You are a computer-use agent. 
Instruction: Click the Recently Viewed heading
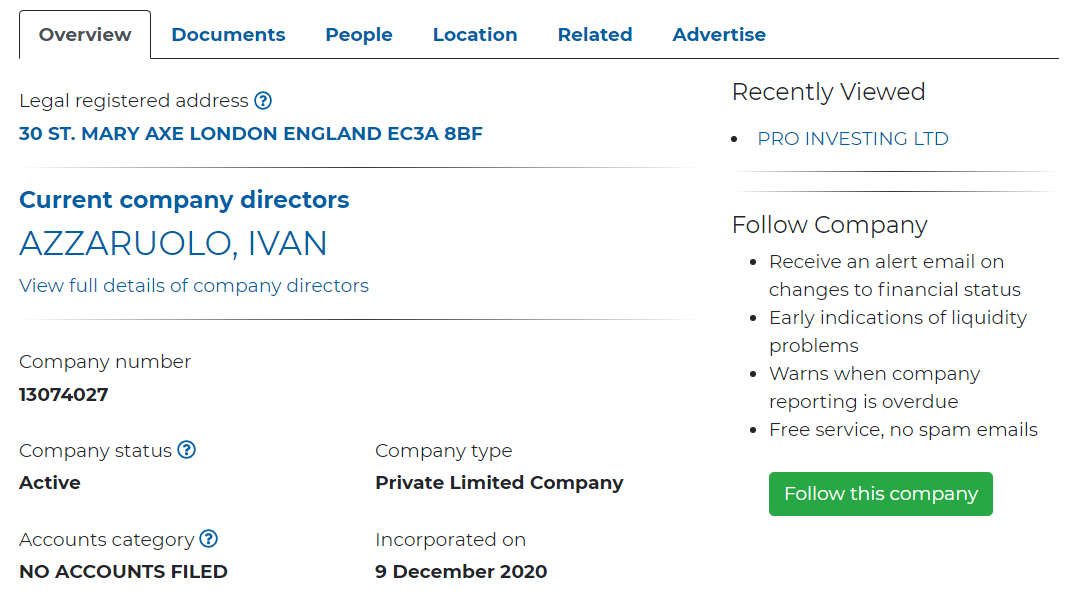828,92
